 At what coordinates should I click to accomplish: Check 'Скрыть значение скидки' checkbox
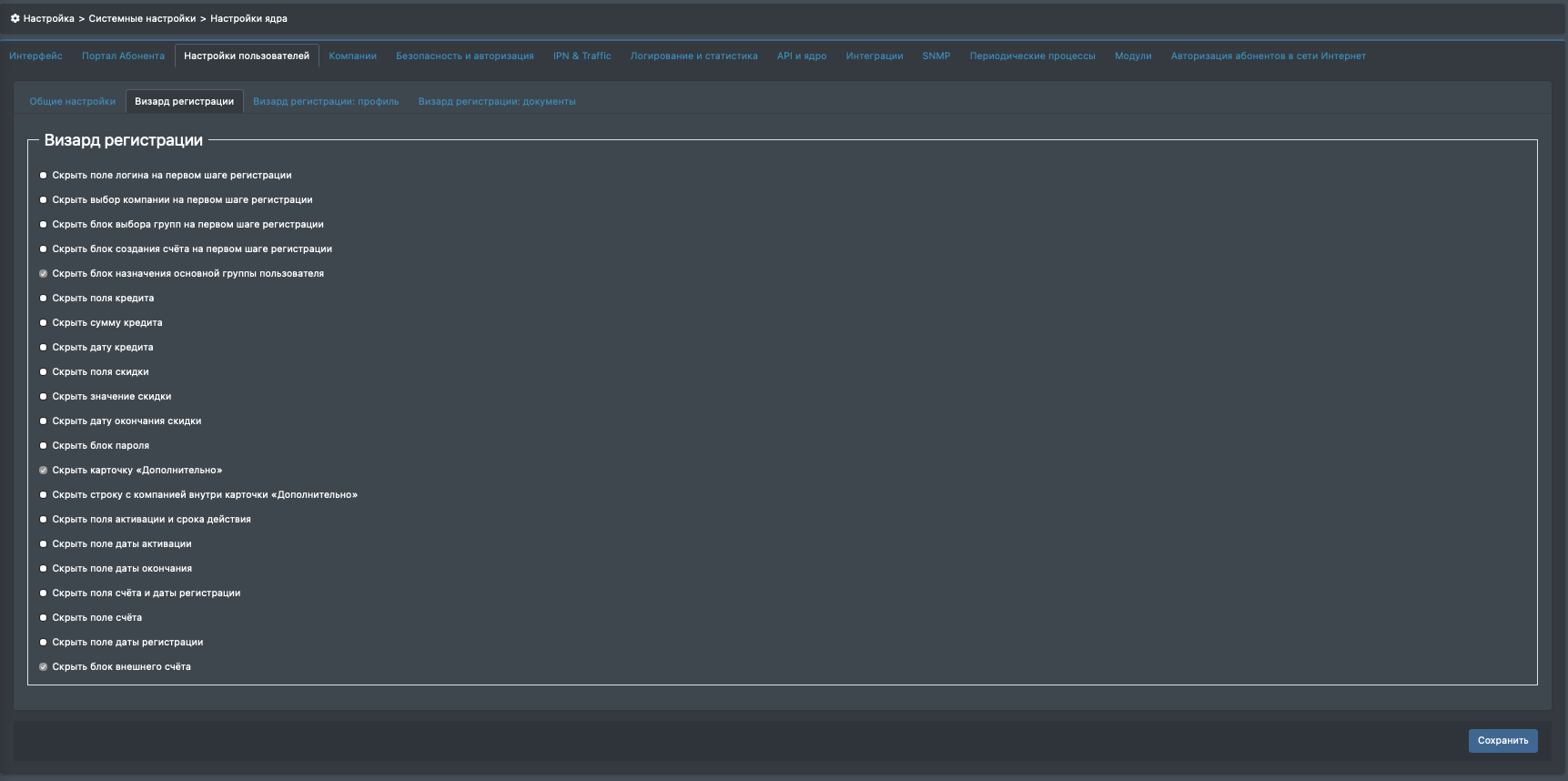43,397
